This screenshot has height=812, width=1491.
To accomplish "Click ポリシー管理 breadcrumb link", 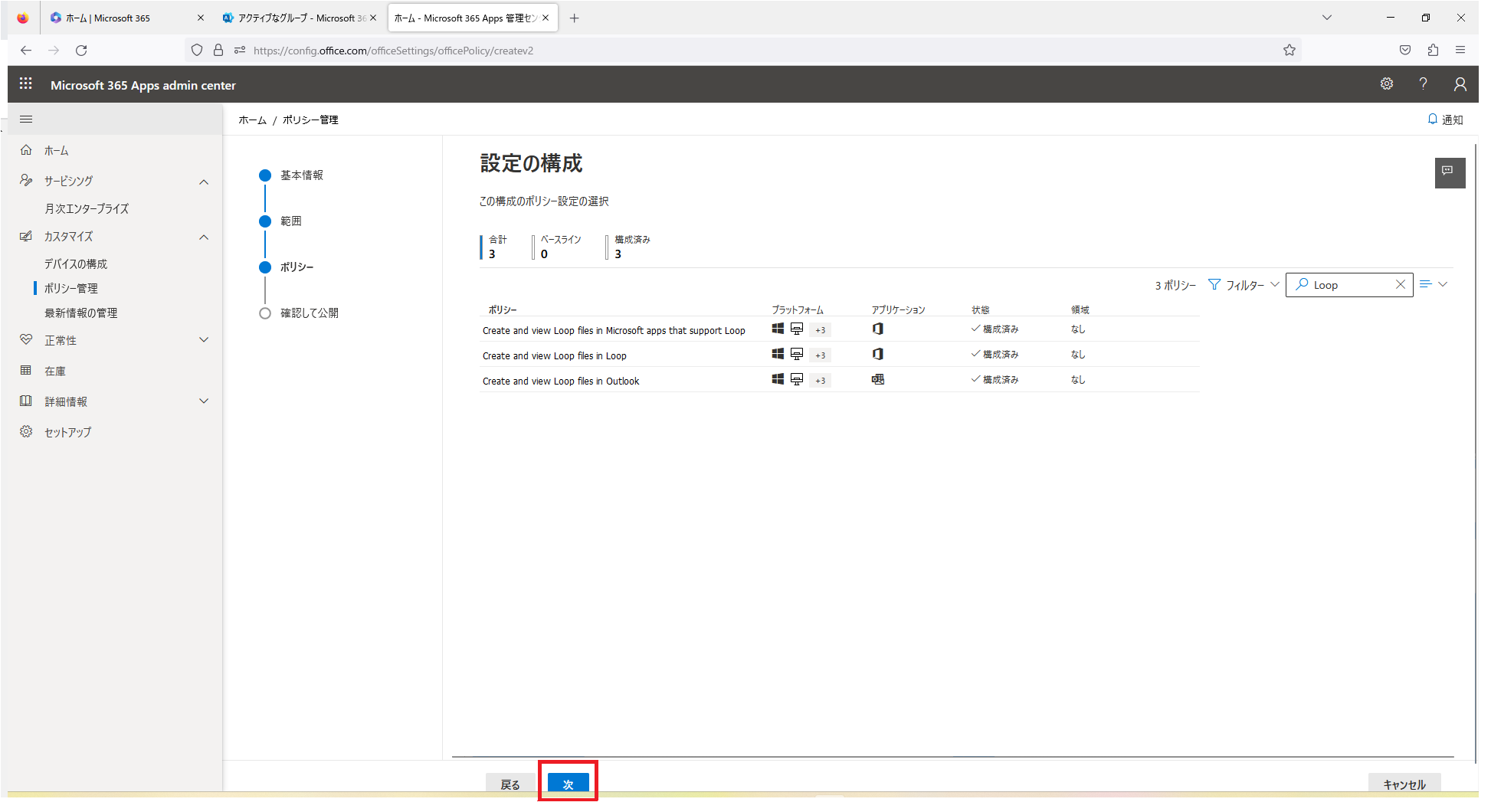I will [310, 120].
